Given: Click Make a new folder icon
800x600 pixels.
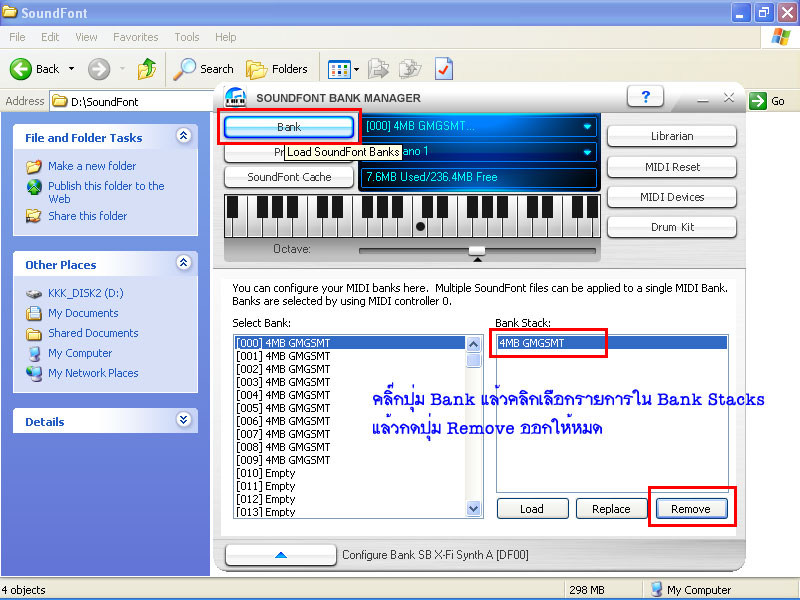Looking at the screenshot, I should (x=34, y=166).
